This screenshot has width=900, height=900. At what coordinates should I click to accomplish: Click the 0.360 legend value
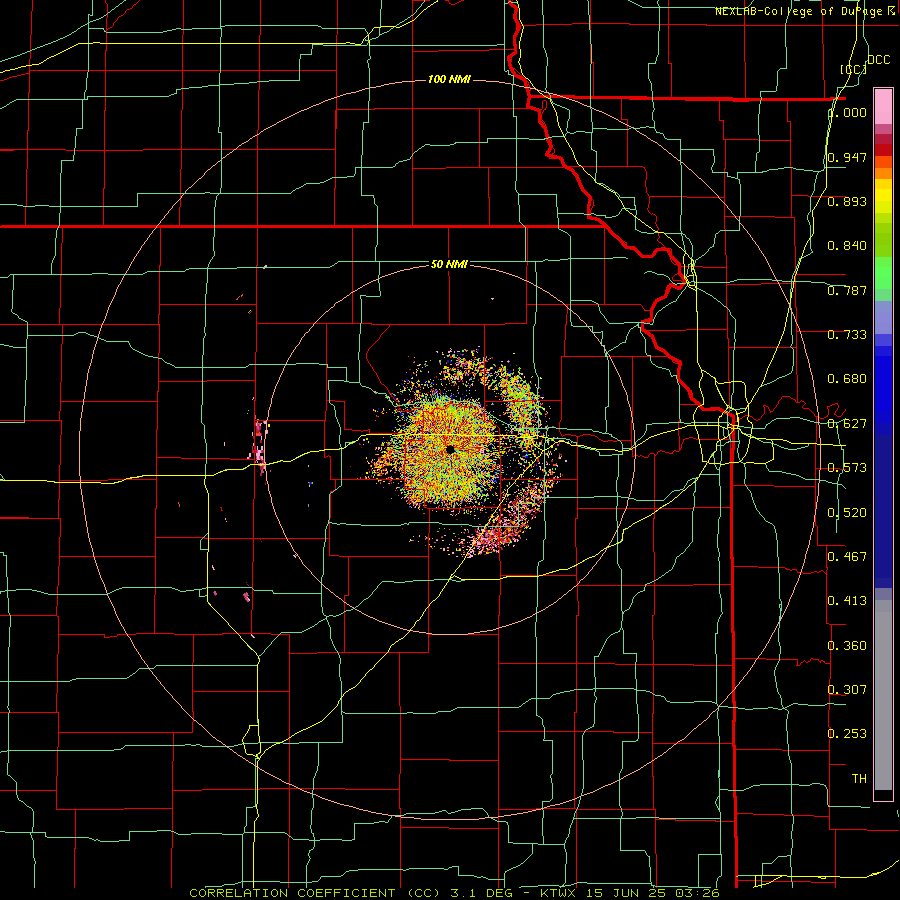tap(847, 646)
